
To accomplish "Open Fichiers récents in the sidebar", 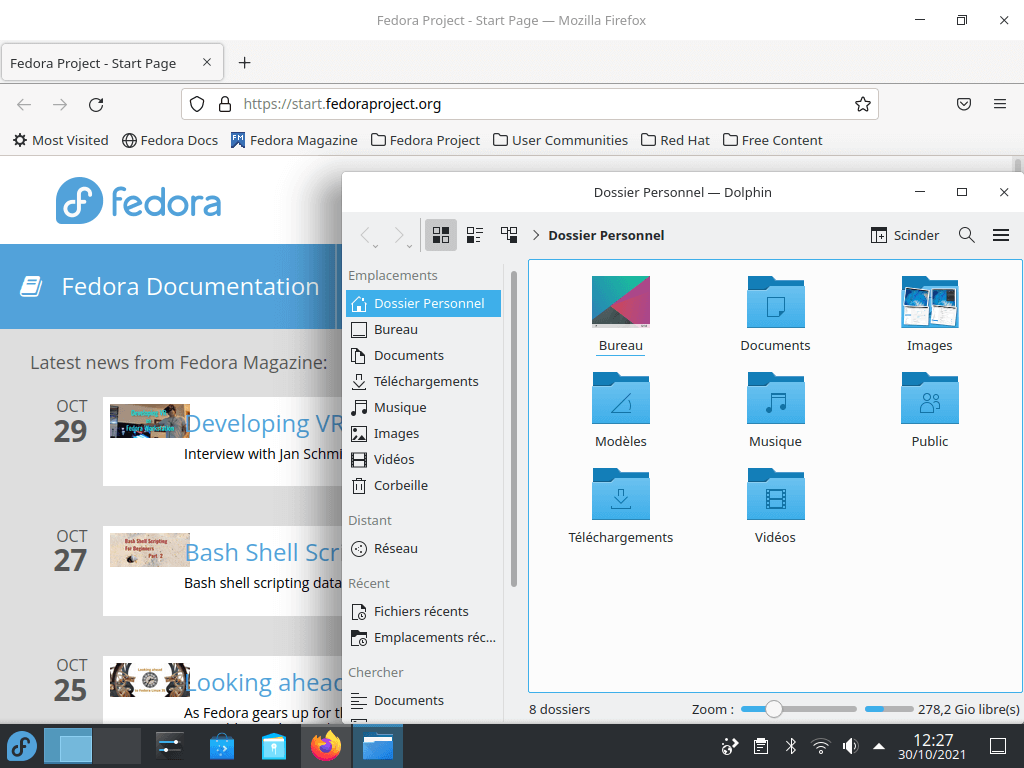I will (423, 612).
